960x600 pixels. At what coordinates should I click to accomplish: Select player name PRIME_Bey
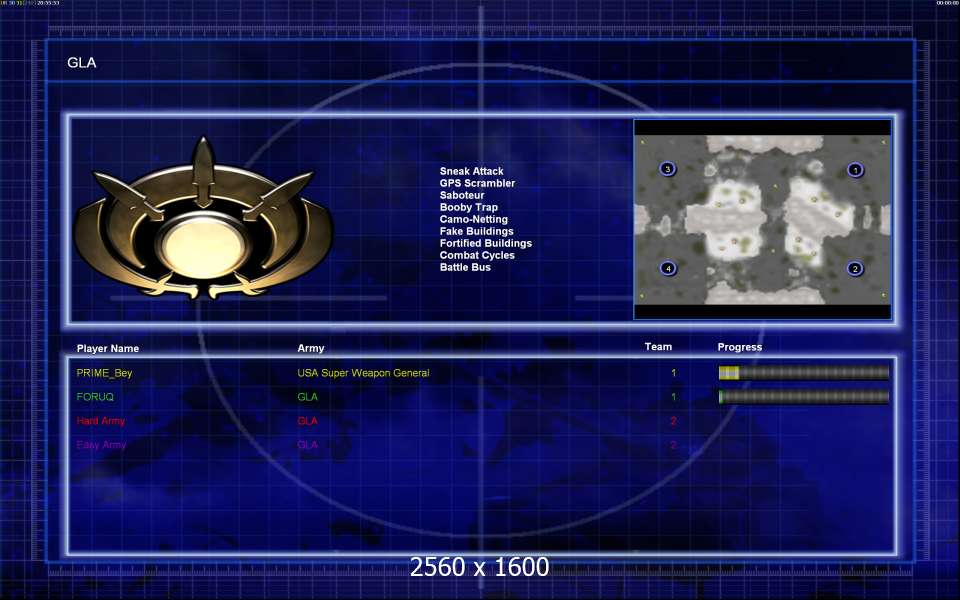pyautogui.click(x=104, y=373)
